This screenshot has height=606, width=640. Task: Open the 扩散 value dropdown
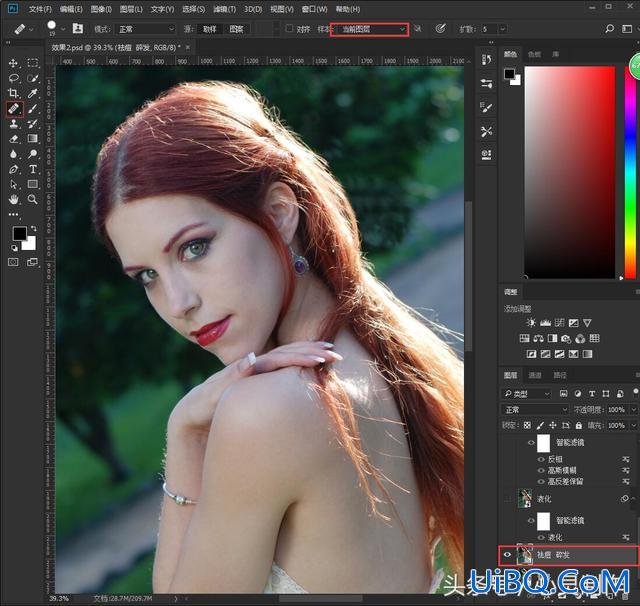point(502,29)
